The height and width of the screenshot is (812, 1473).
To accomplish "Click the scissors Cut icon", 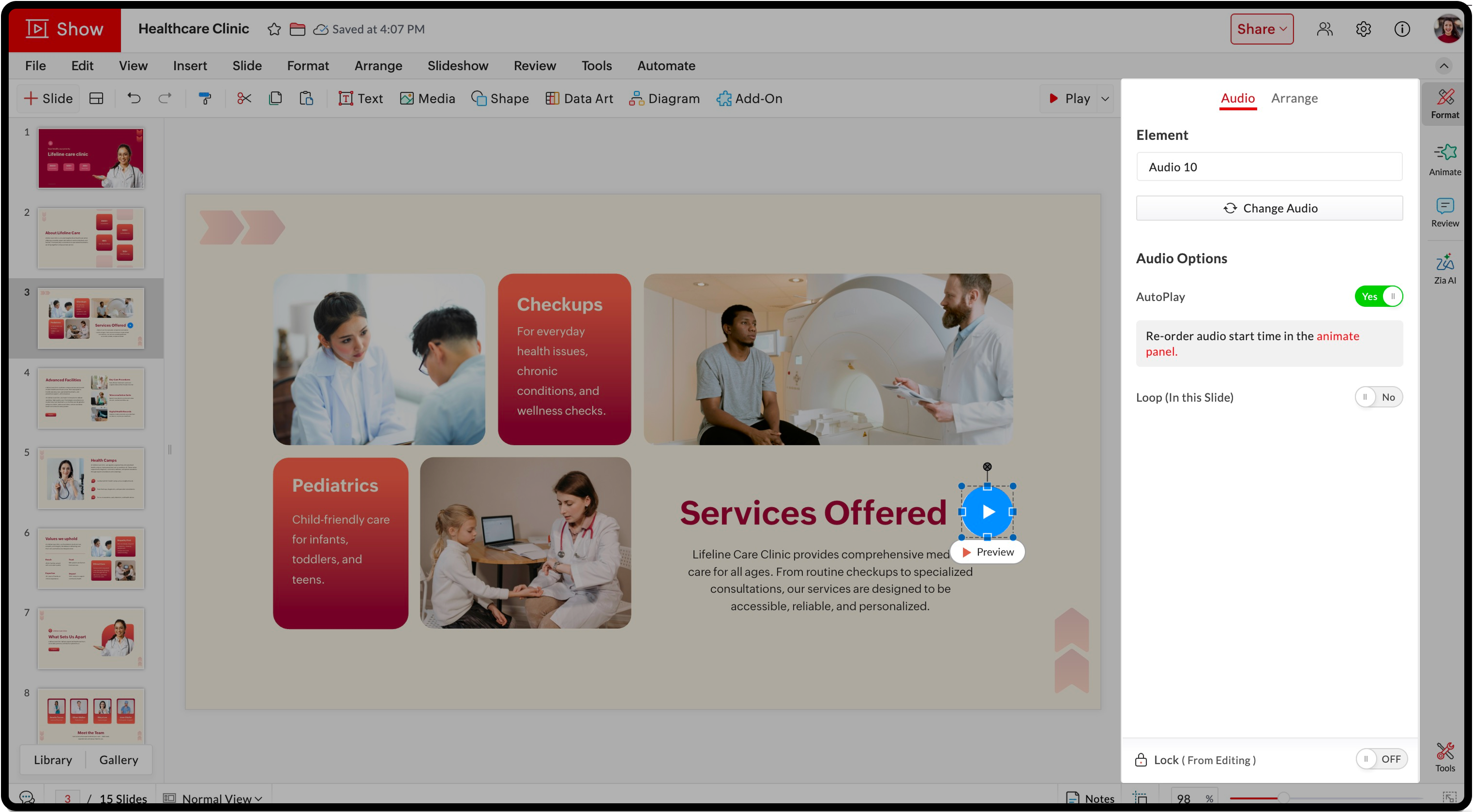I will [x=244, y=98].
